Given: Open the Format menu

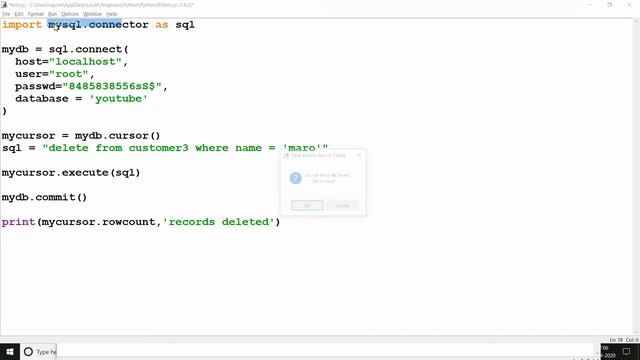Looking at the screenshot, I should coord(36,14).
